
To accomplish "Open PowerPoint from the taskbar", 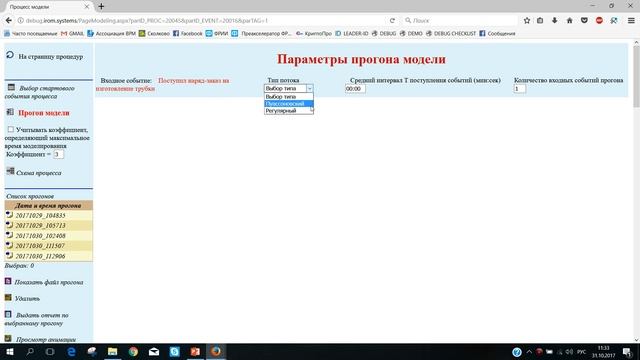I will pyautogui.click(x=195, y=351).
